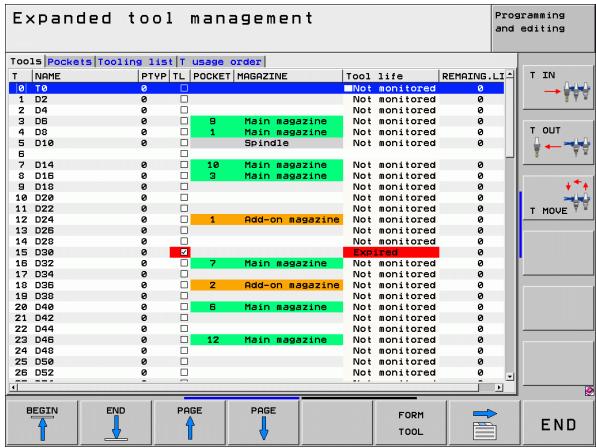Select the highlighted T0 name cell
Image resolution: width=596 pixels, height=448 pixels.
coord(85,88)
